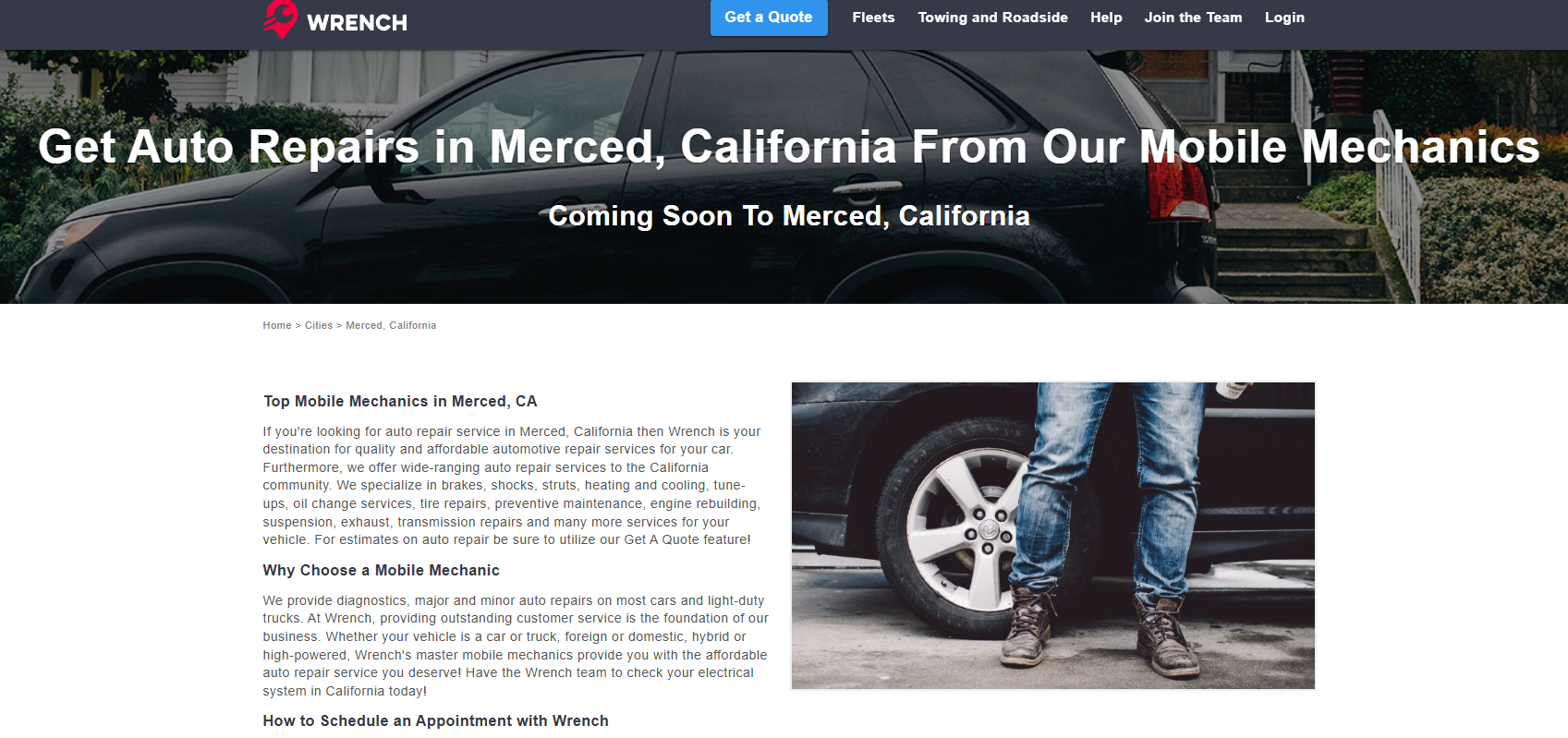Click Why Choose a Mobile Mechanic heading

381,570
